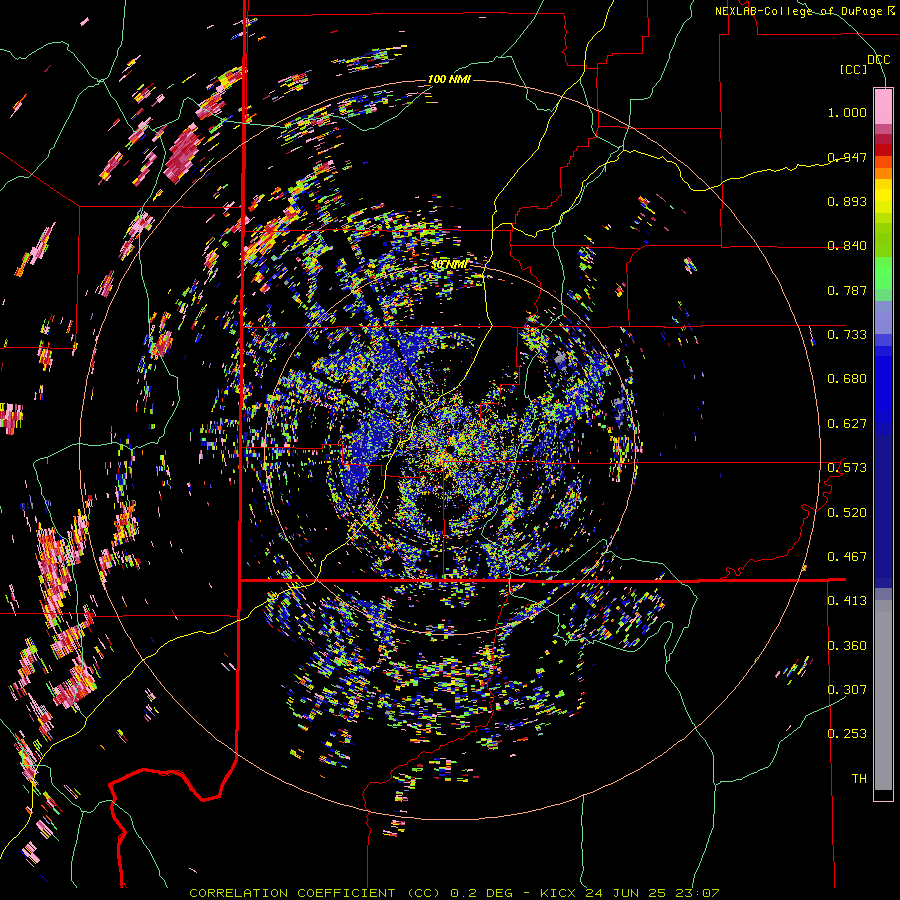Select the 1.000 scale value
Screen dimensions: 900x900
(847, 112)
